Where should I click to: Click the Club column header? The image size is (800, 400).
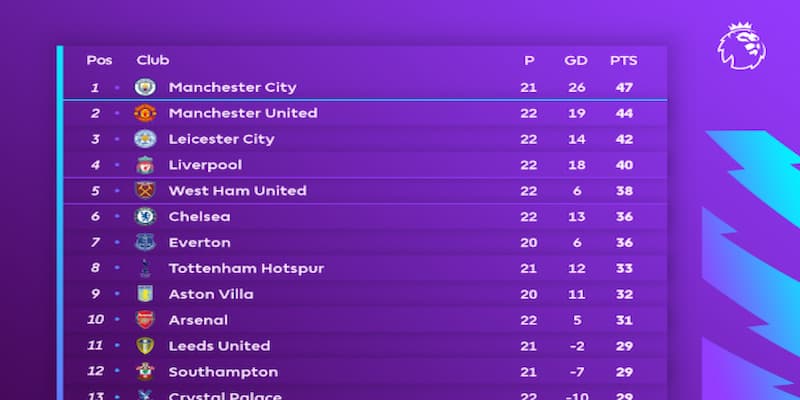point(153,60)
